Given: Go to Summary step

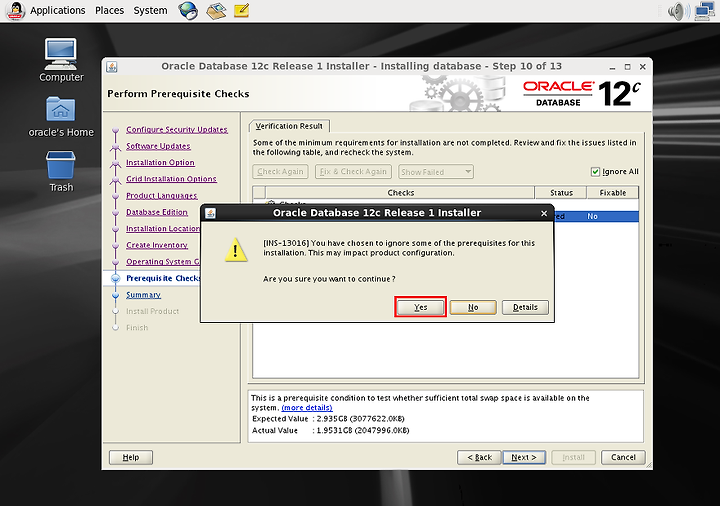Looking at the screenshot, I should [x=143, y=295].
